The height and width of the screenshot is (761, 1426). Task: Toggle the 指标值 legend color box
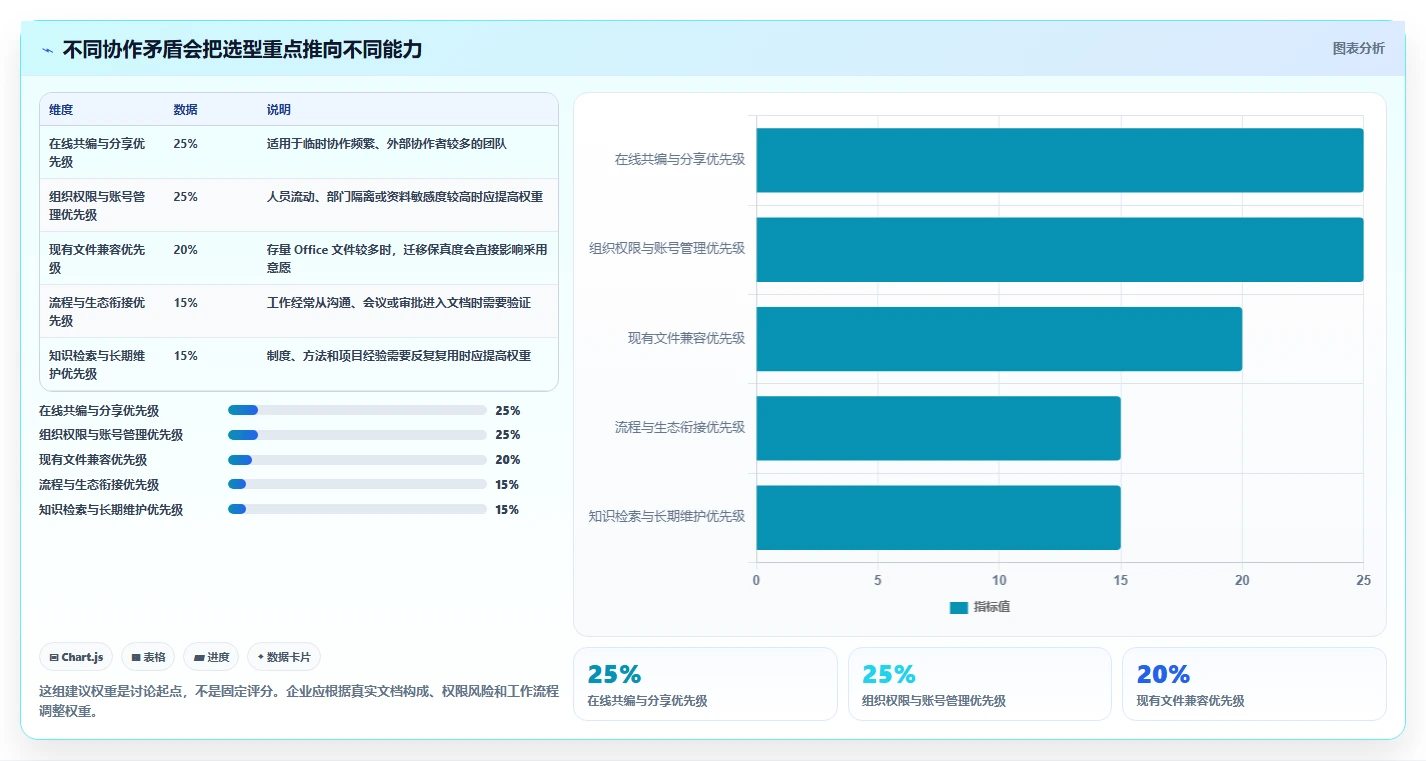coord(959,607)
